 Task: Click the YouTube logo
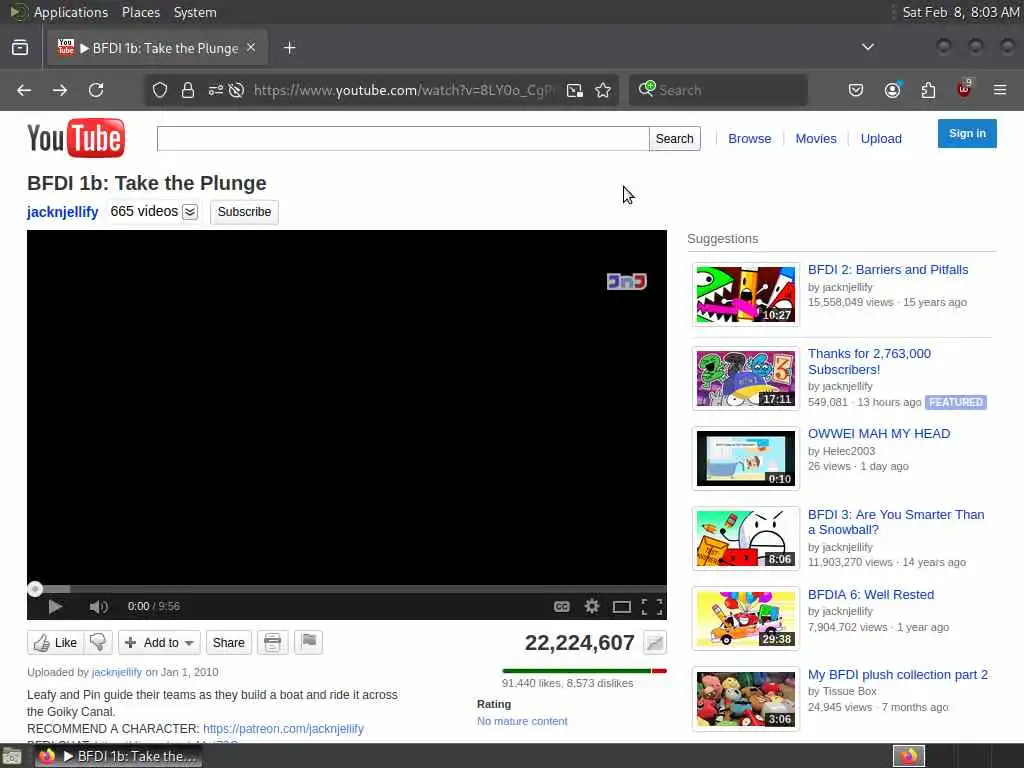(76, 138)
